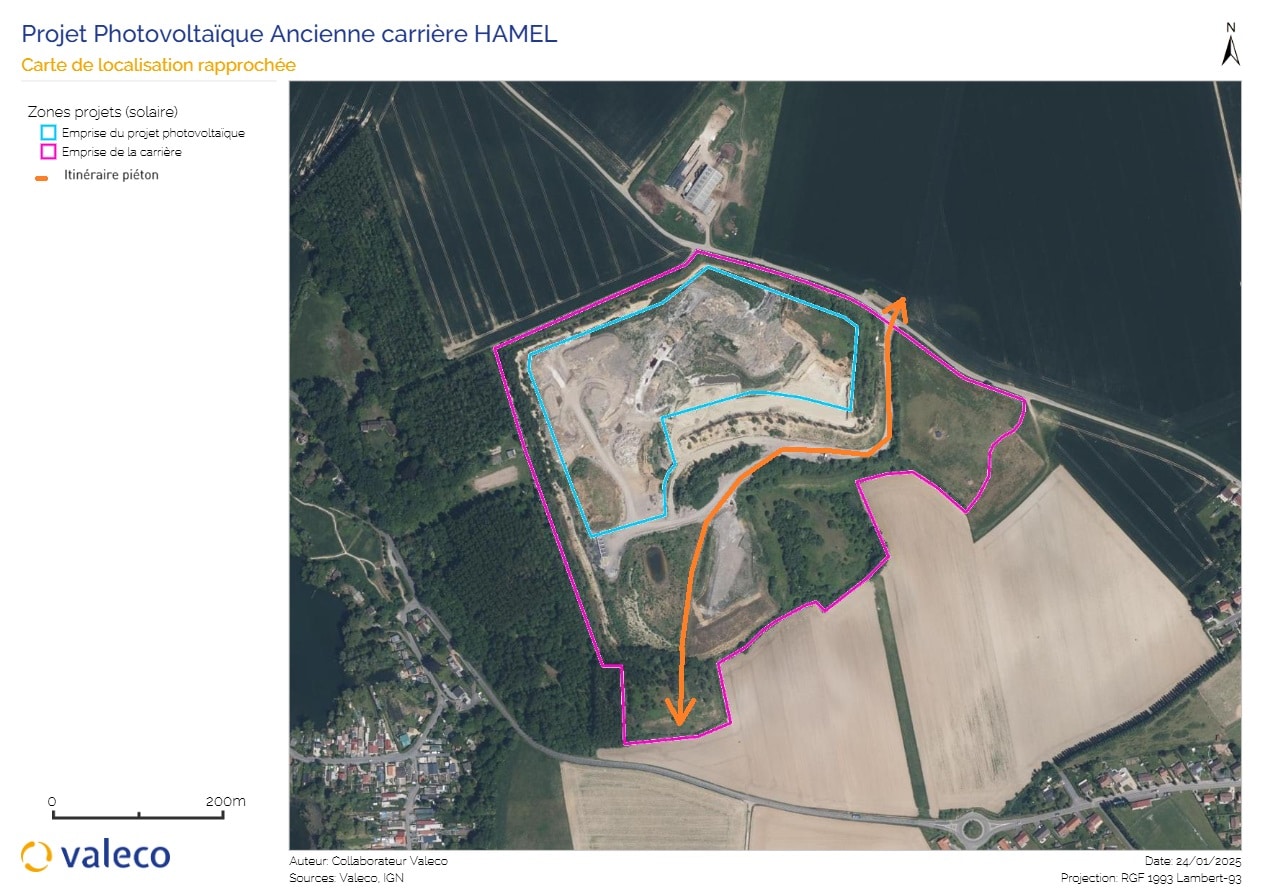Click the small pond inside the quarry
1262x892 pixels.
pos(654,565)
